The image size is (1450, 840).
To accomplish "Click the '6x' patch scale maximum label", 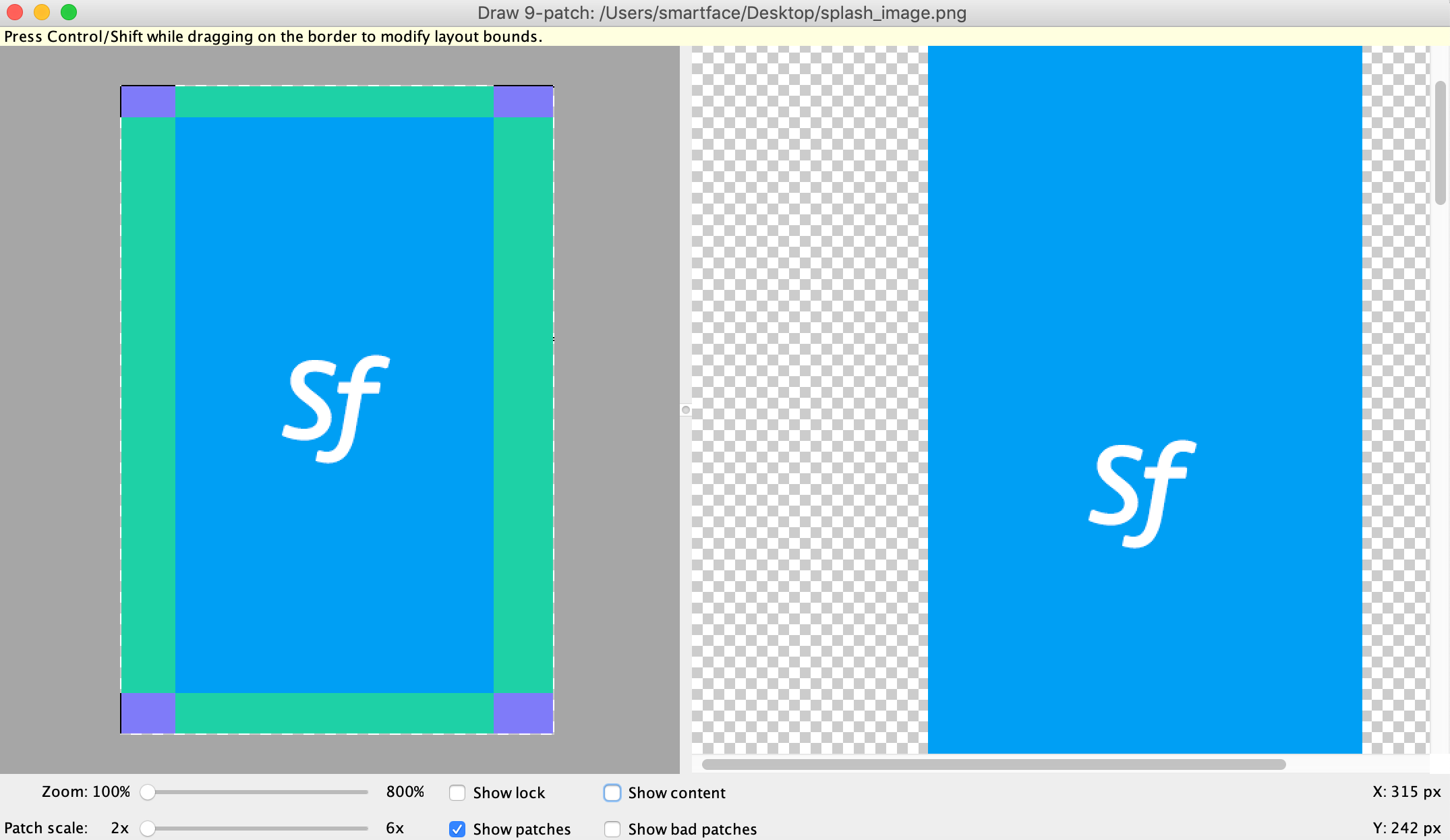I will click(395, 829).
